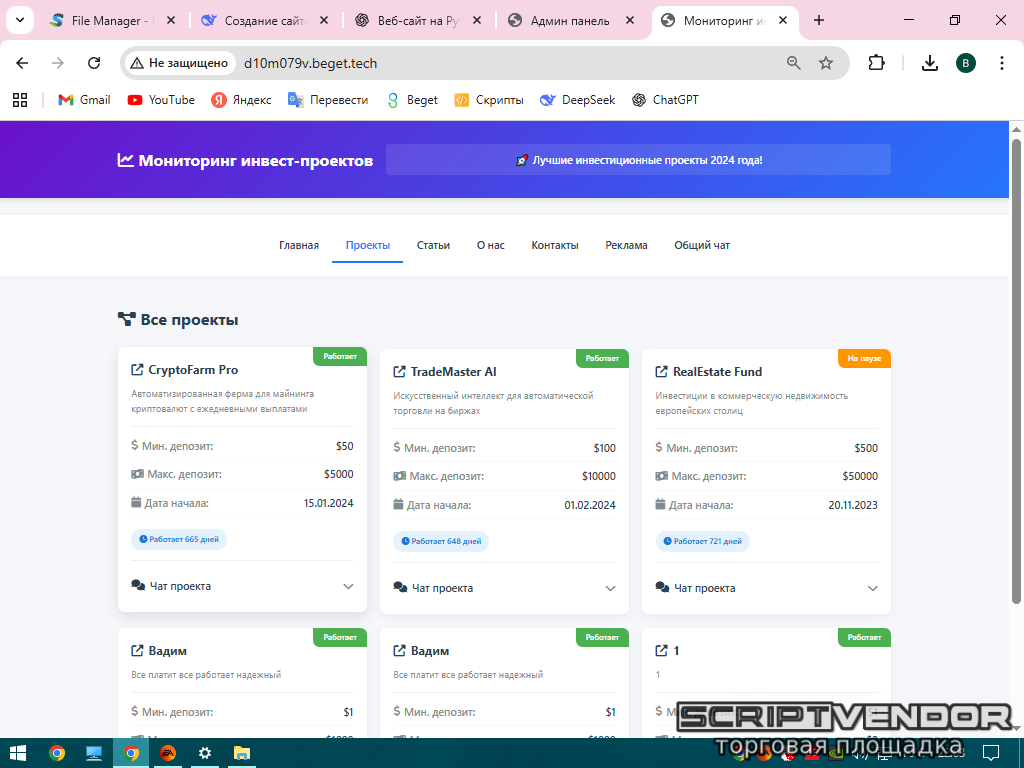Click the external link icon beside RealEstate Fund
The height and width of the screenshot is (768, 1024).
point(662,372)
